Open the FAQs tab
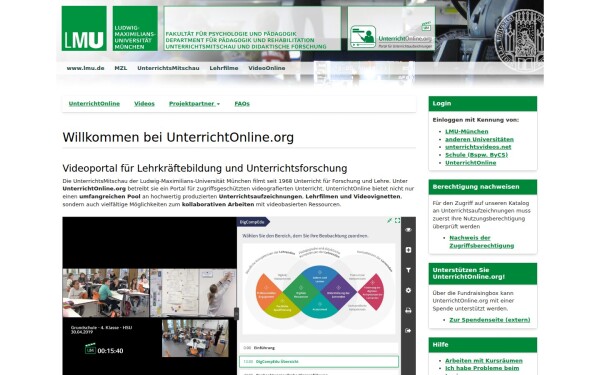This screenshot has height=375, width=600. [x=242, y=104]
